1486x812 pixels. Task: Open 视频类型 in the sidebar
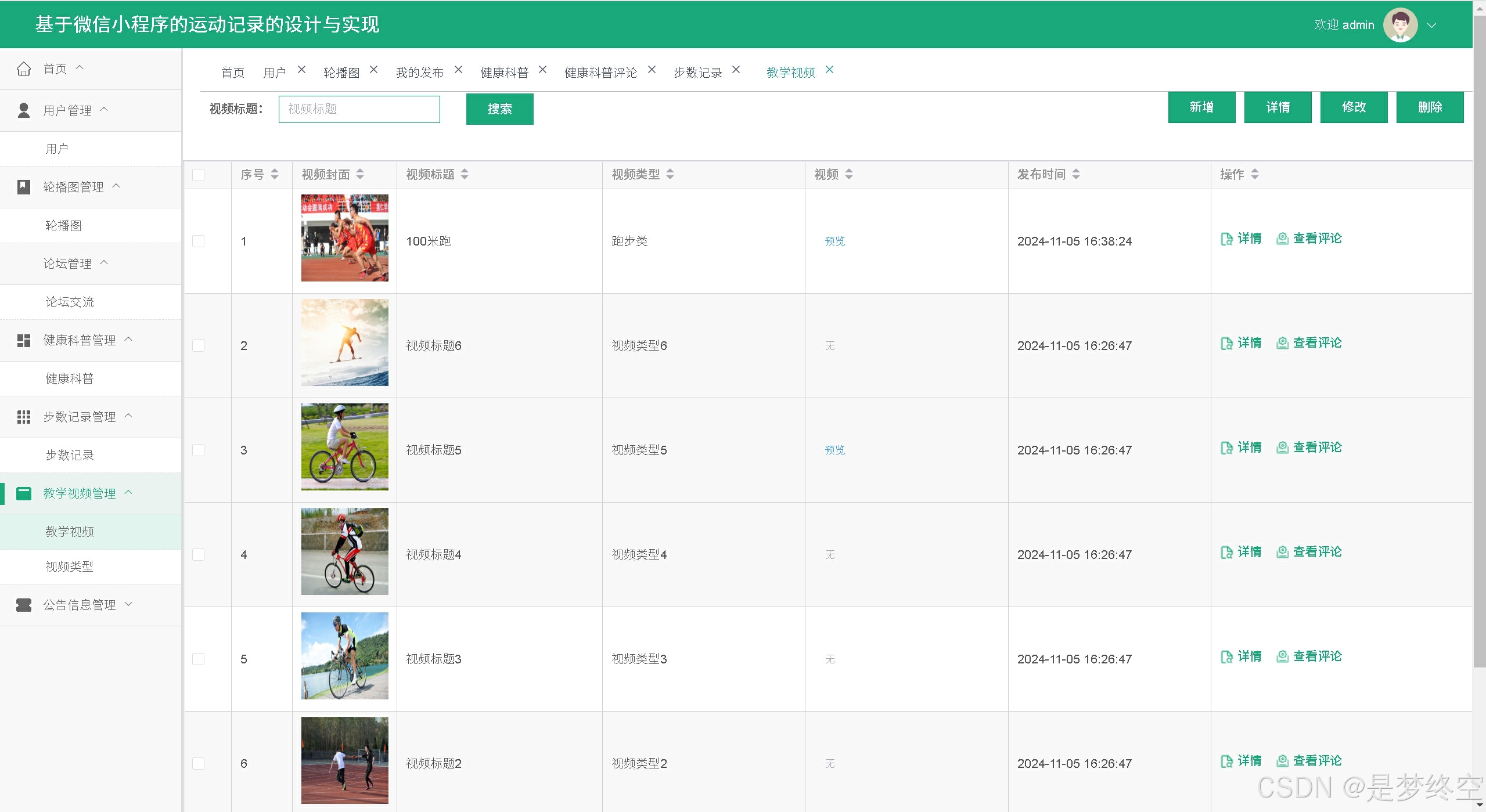pos(69,566)
